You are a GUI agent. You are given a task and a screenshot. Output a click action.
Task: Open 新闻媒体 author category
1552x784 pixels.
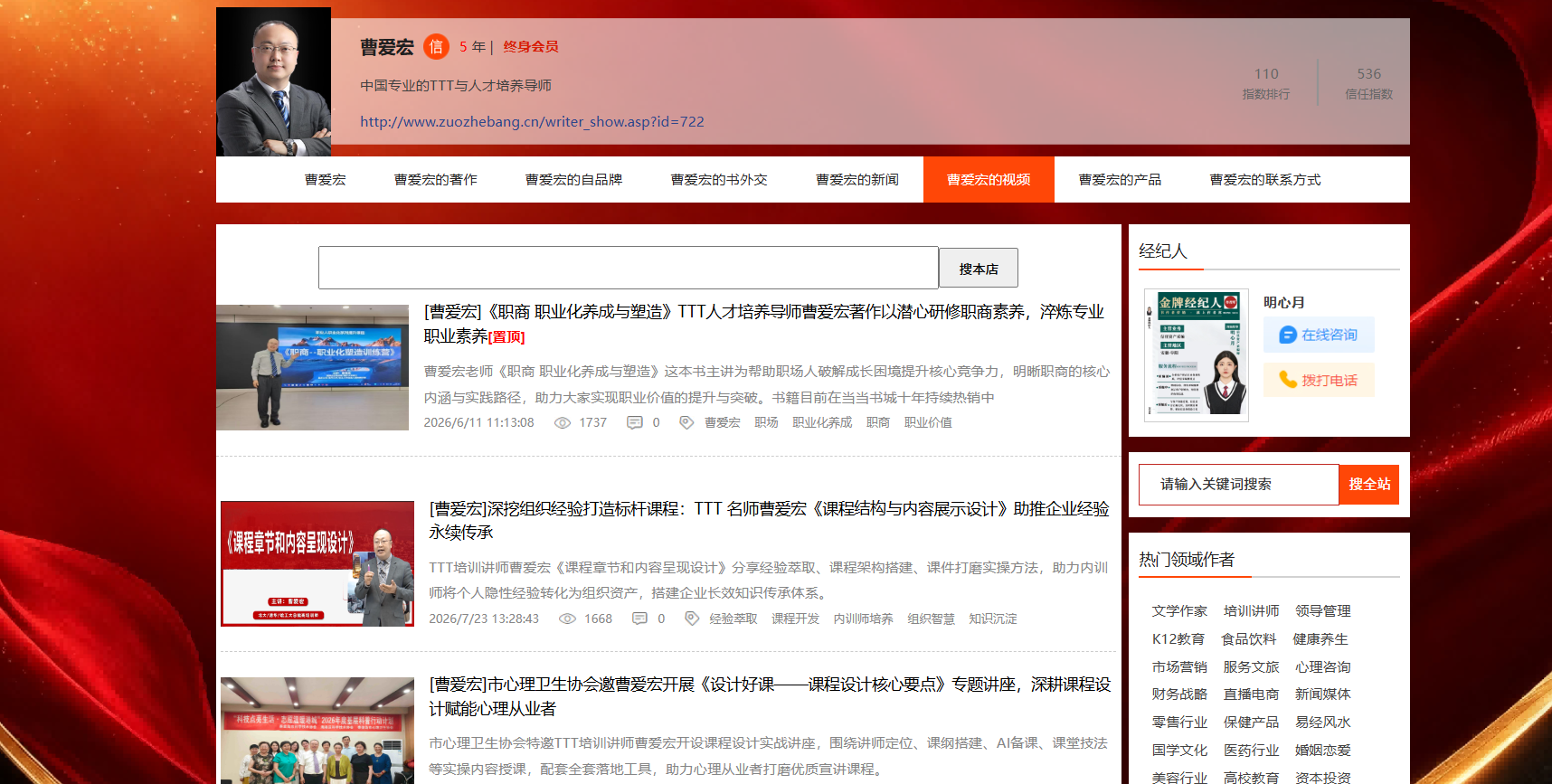coord(1322,694)
